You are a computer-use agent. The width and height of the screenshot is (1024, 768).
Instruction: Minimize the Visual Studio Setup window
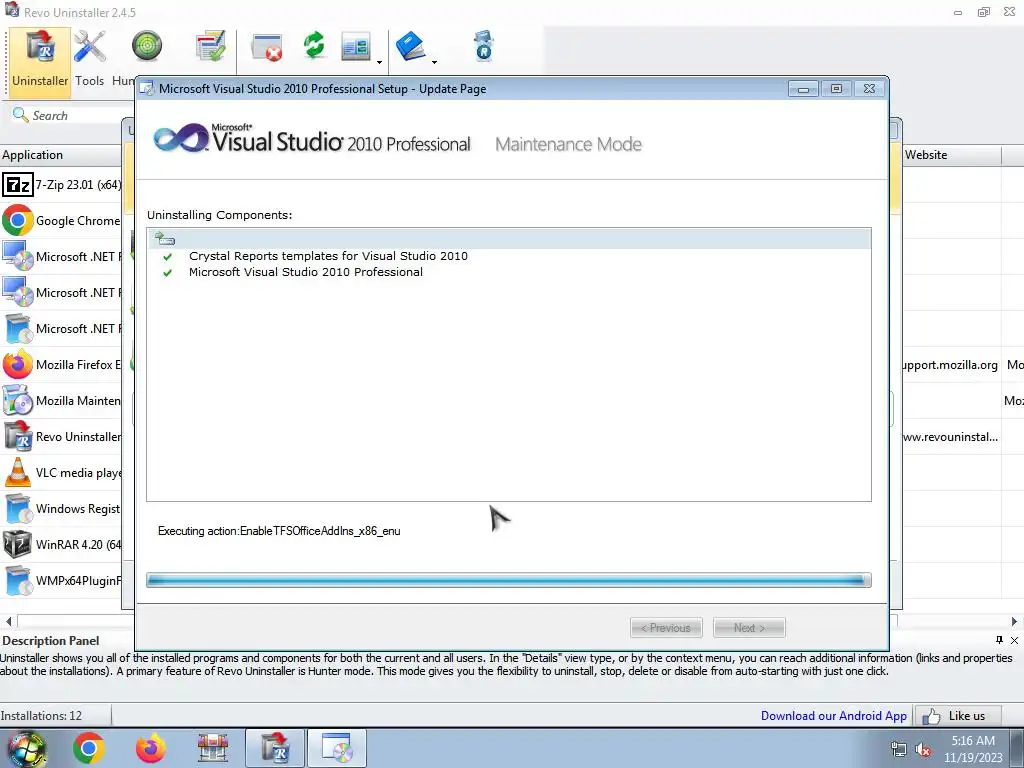pyautogui.click(x=803, y=89)
